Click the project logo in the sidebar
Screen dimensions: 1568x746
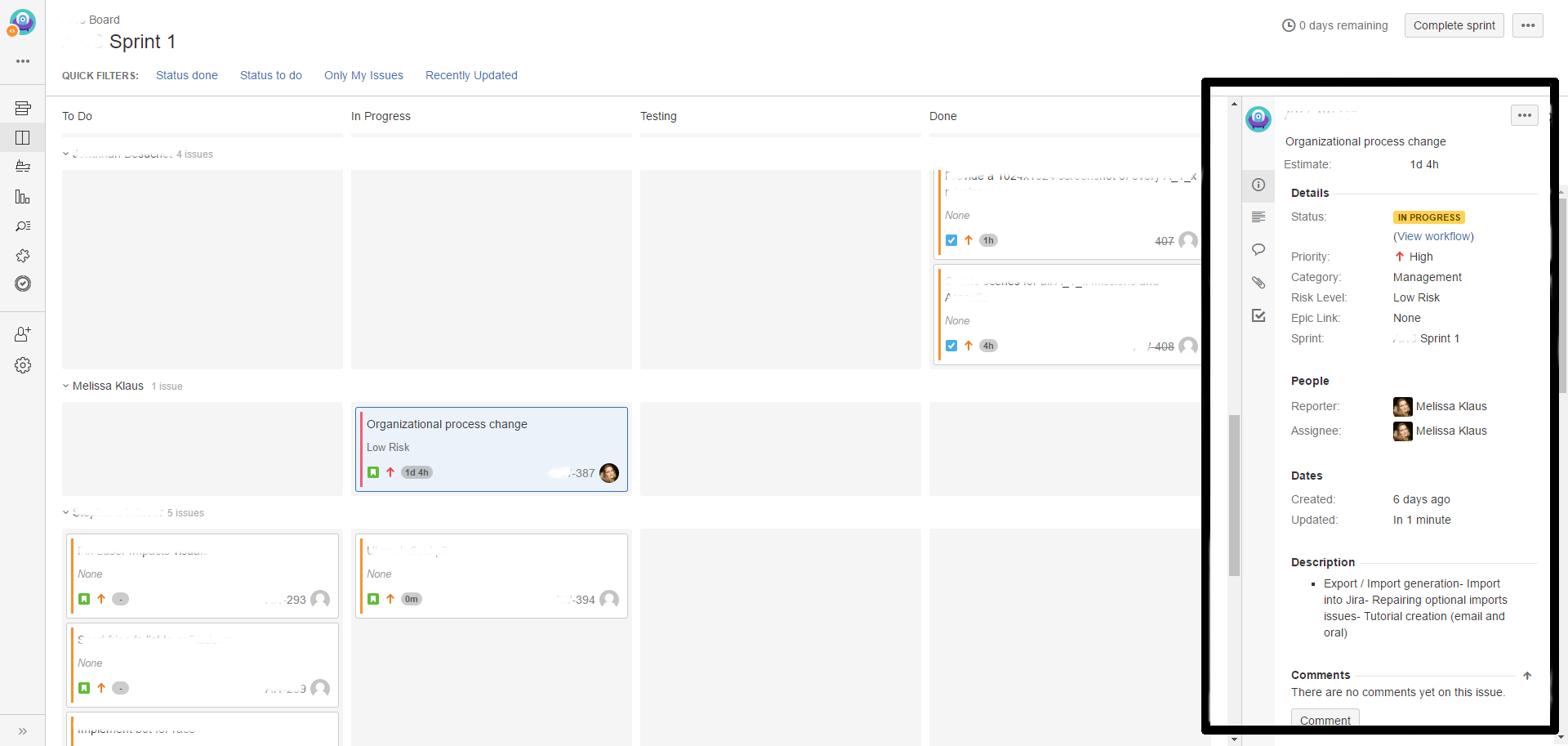(x=22, y=23)
